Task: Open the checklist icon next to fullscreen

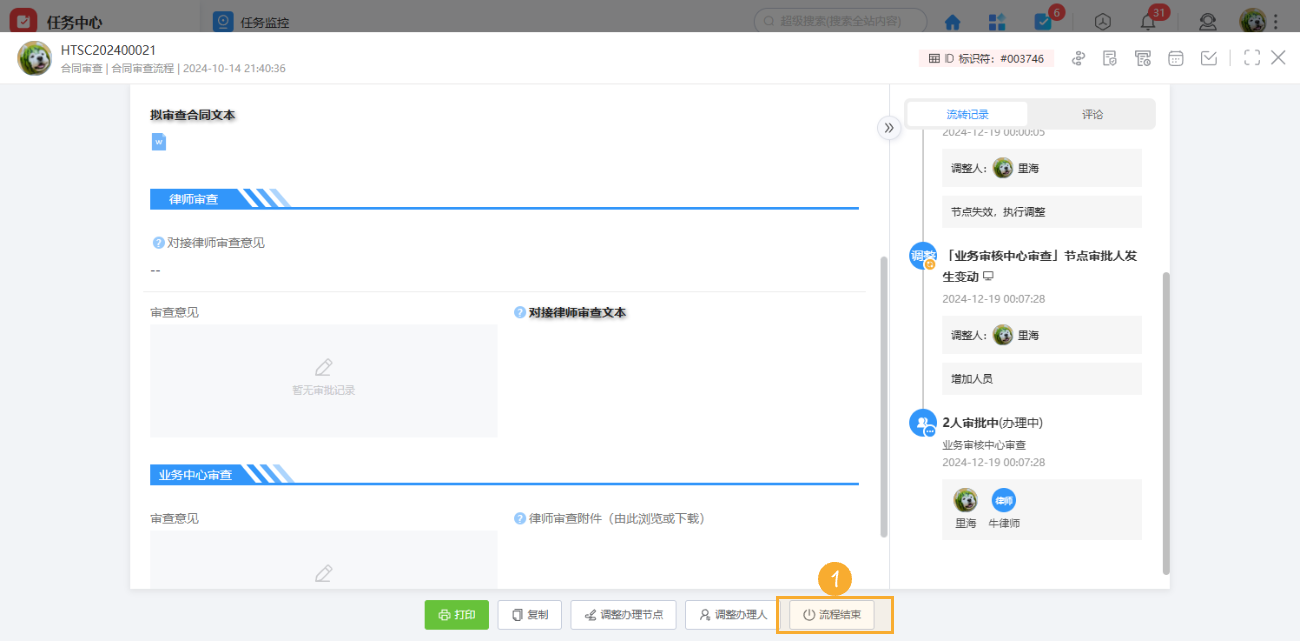Action: click(x=1208, y=58)
